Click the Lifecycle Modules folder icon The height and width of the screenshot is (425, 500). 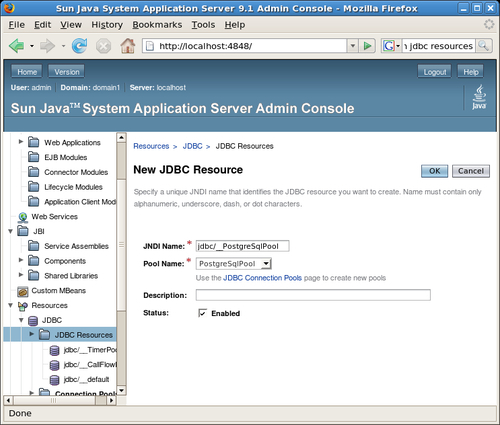coord(33,187)
